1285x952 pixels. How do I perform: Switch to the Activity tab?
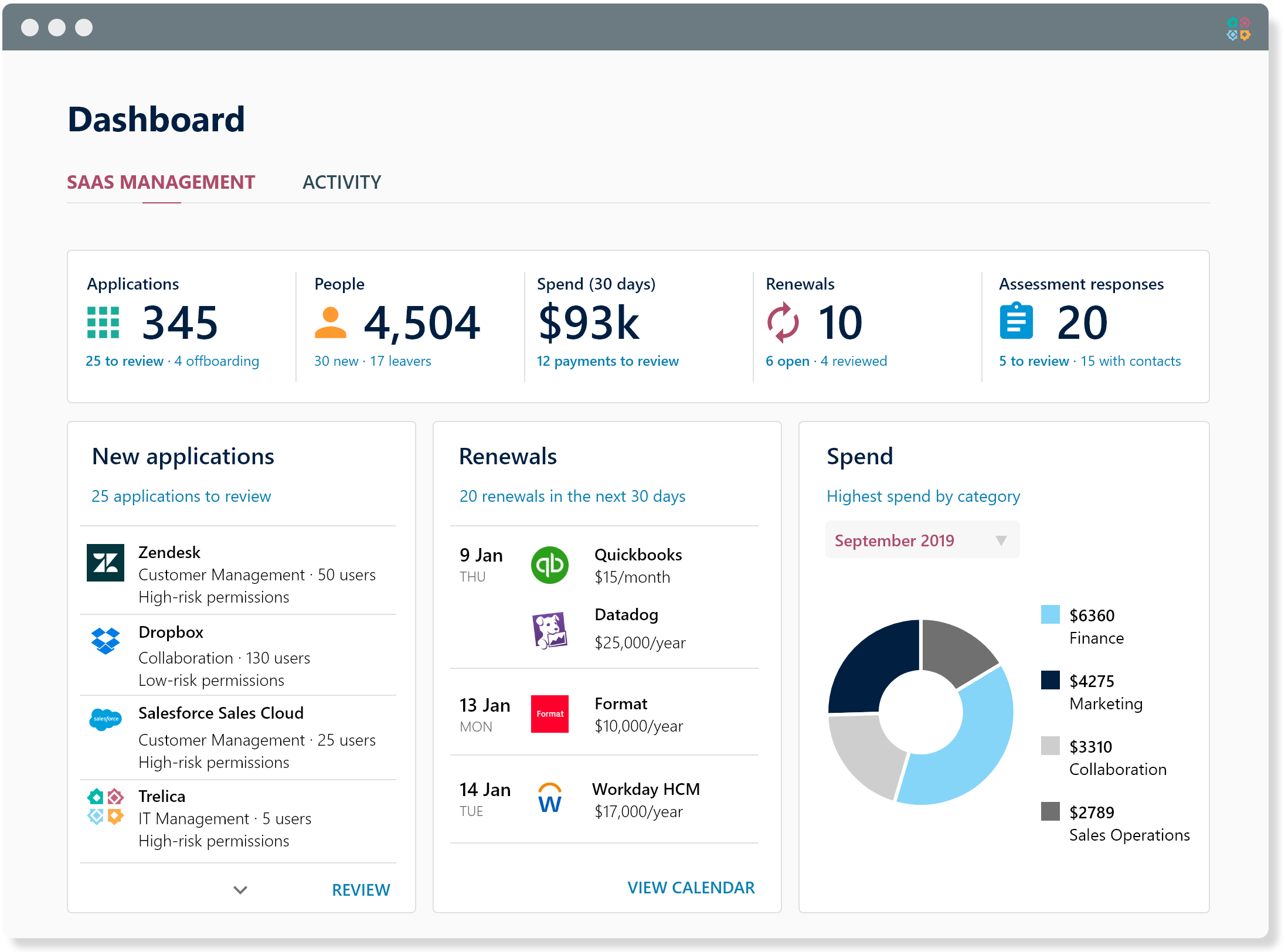click(342, 182)
